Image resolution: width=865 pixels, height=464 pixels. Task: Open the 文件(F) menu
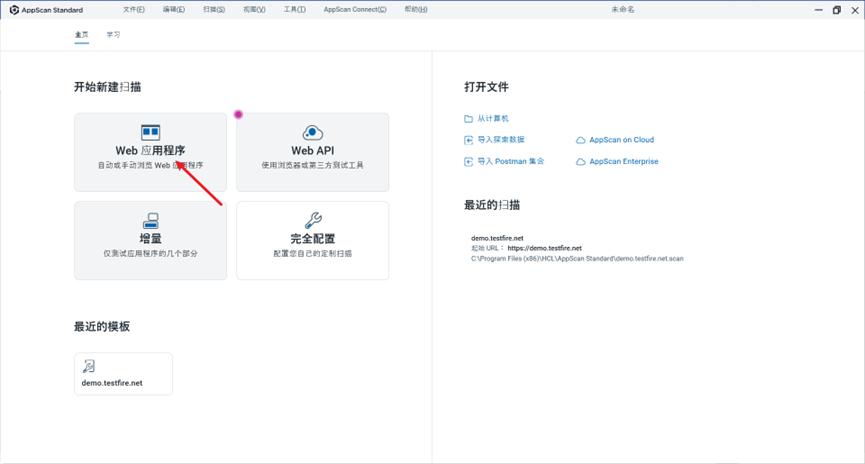(134, 9)
